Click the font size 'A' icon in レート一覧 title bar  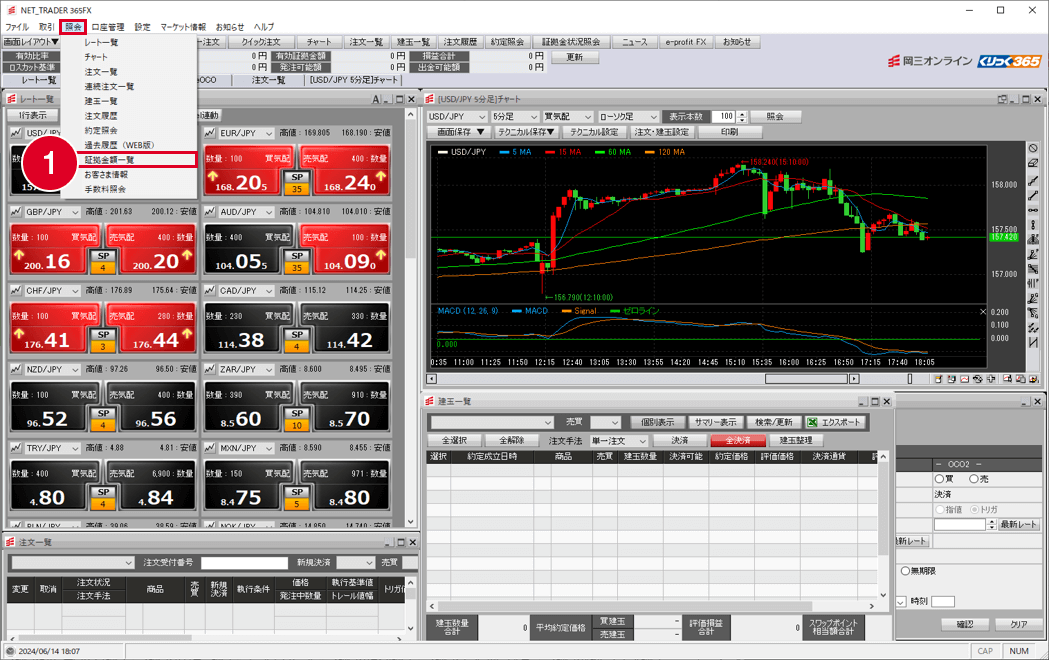click(376, 100)
